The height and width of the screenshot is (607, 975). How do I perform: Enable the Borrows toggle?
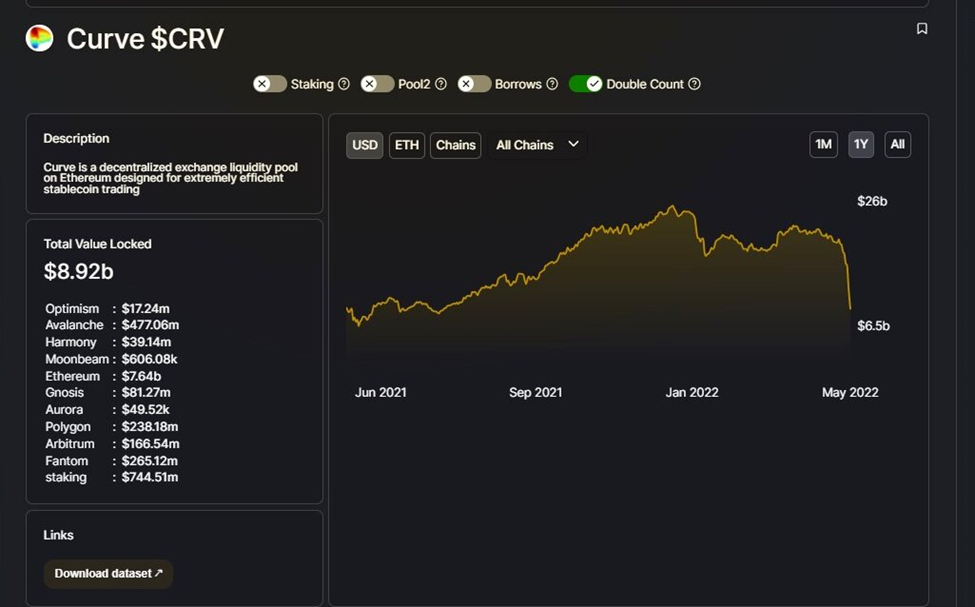[x=474, y=84]
